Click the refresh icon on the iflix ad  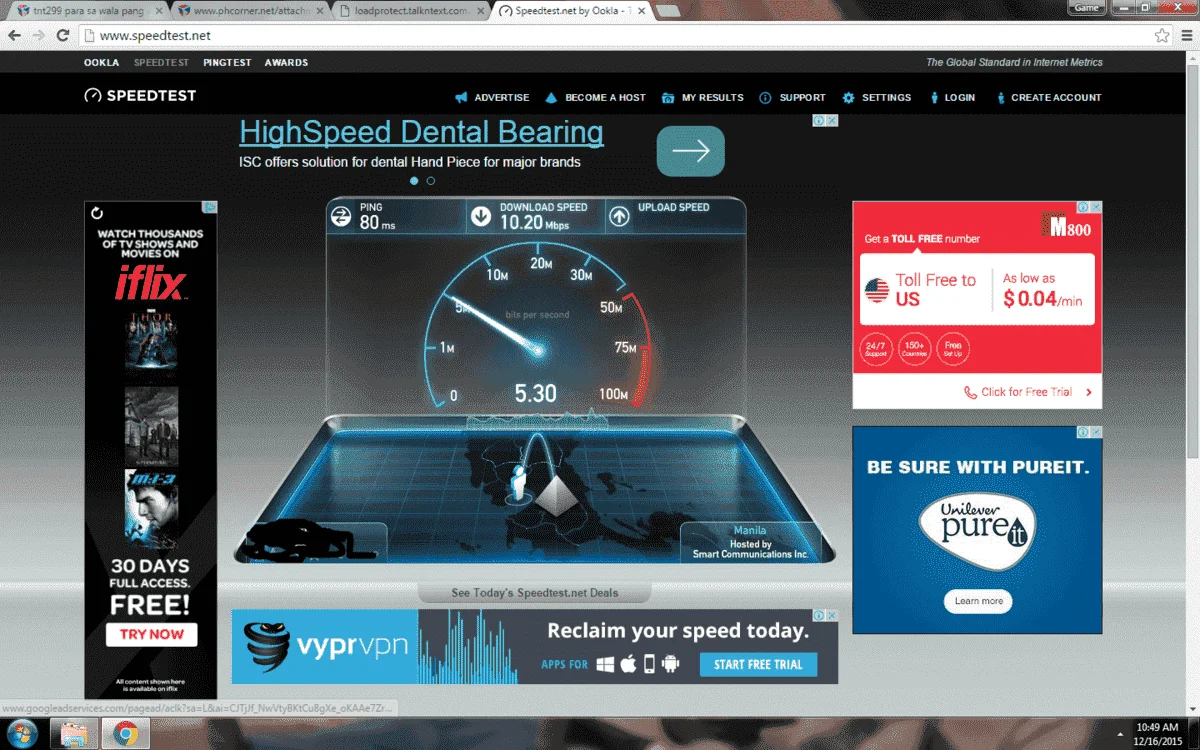97,213
